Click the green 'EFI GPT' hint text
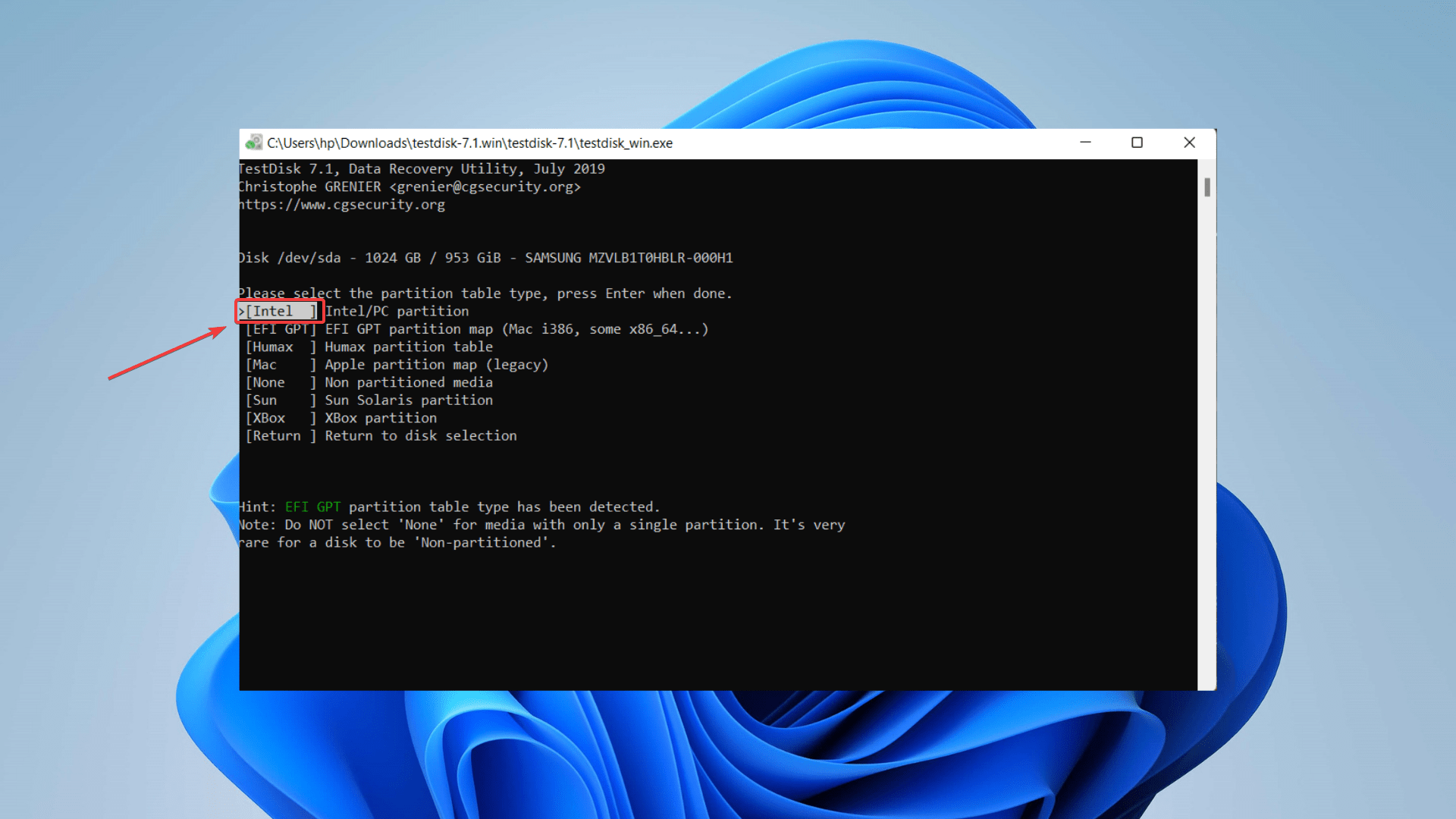The height and width of the screenshot is (819, 1456). click(312, 507)
